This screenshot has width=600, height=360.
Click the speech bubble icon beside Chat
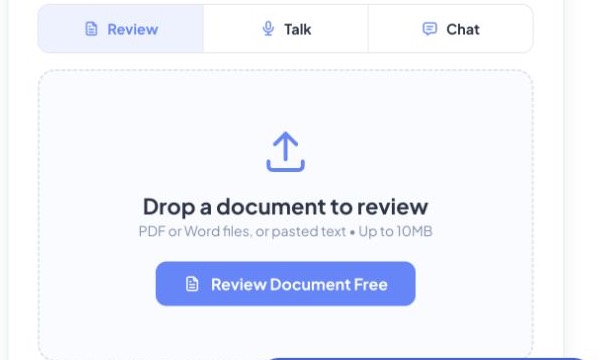(429, 29)
